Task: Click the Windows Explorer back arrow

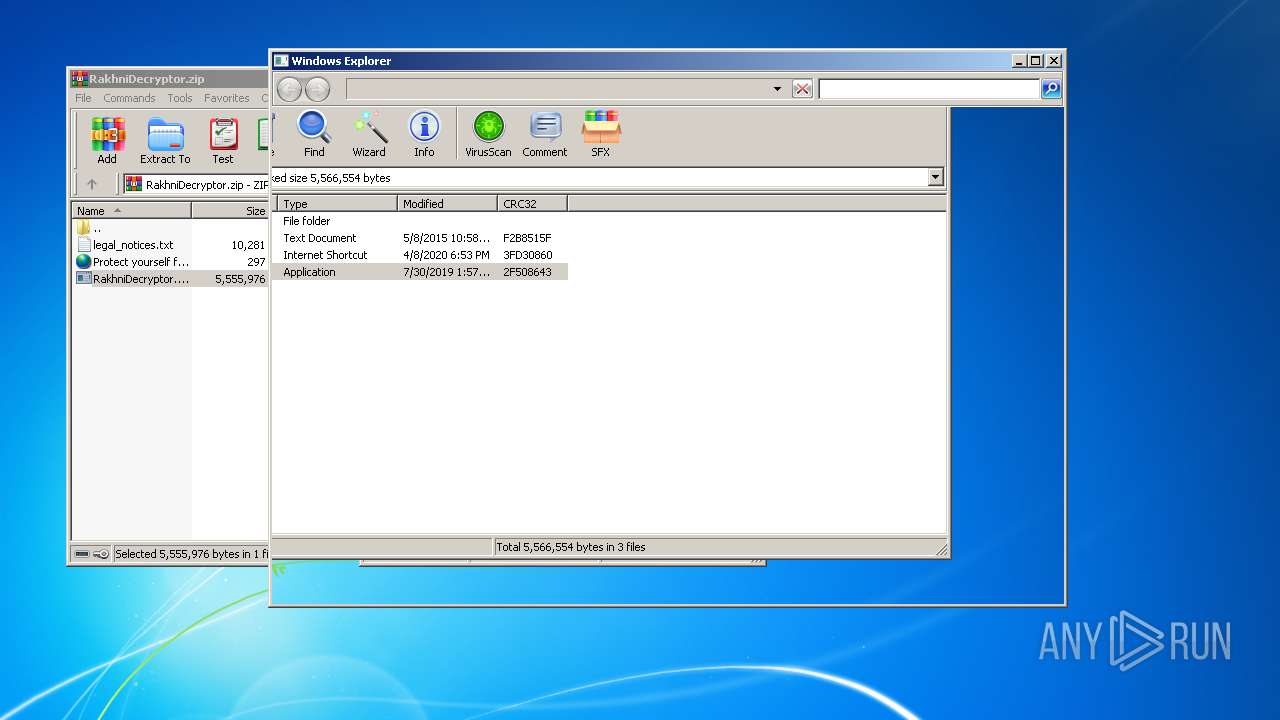Action: click(289, 89)
